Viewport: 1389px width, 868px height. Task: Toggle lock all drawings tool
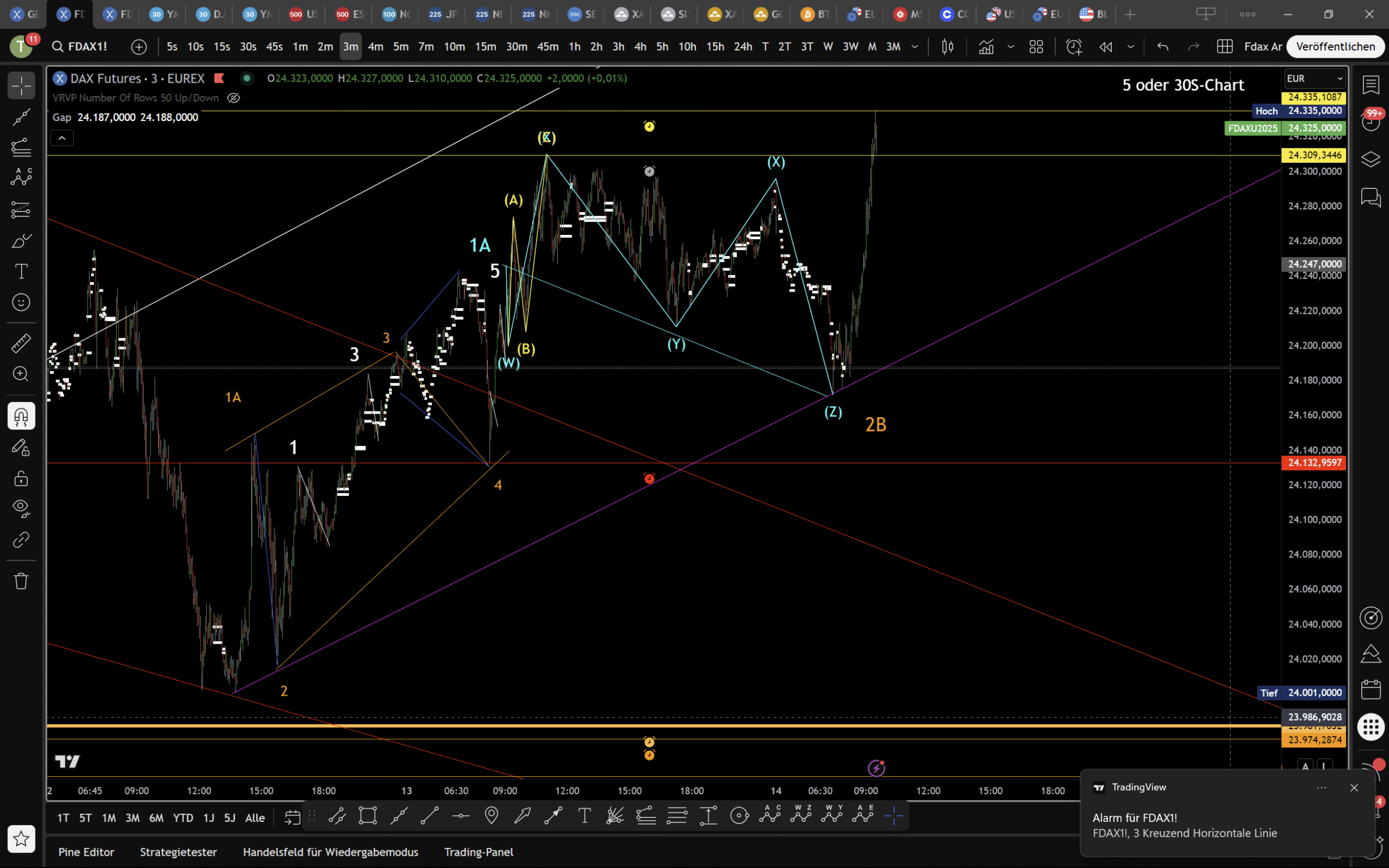[21, 478]
